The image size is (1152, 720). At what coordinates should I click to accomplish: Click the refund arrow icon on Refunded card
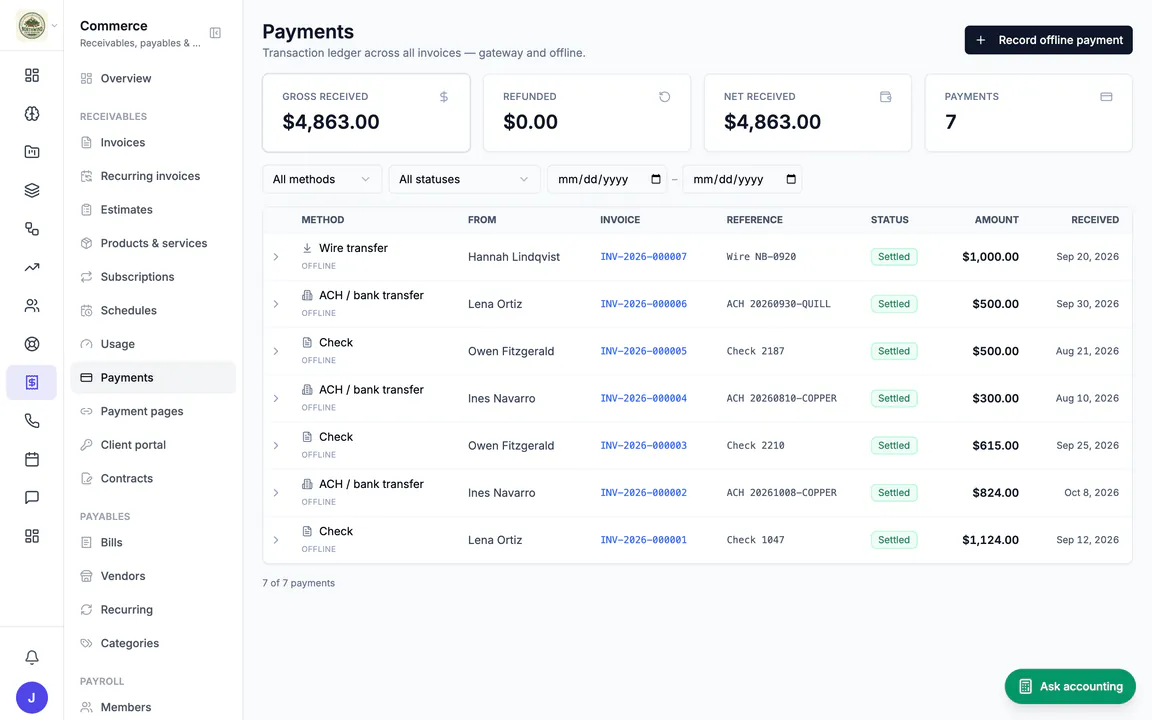[x=664, y=97]
